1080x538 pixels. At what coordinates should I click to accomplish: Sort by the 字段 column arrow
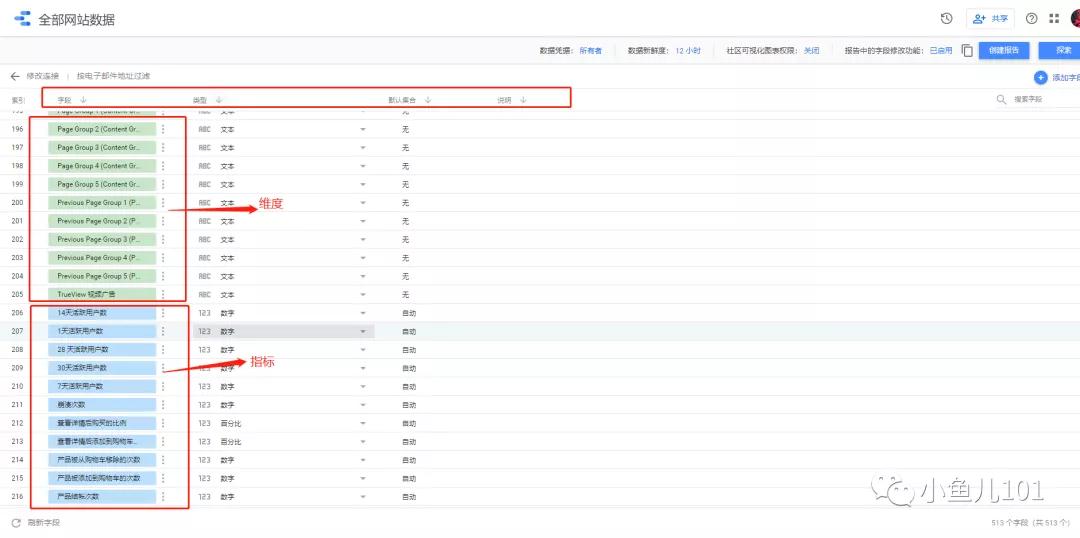[83, 100]
